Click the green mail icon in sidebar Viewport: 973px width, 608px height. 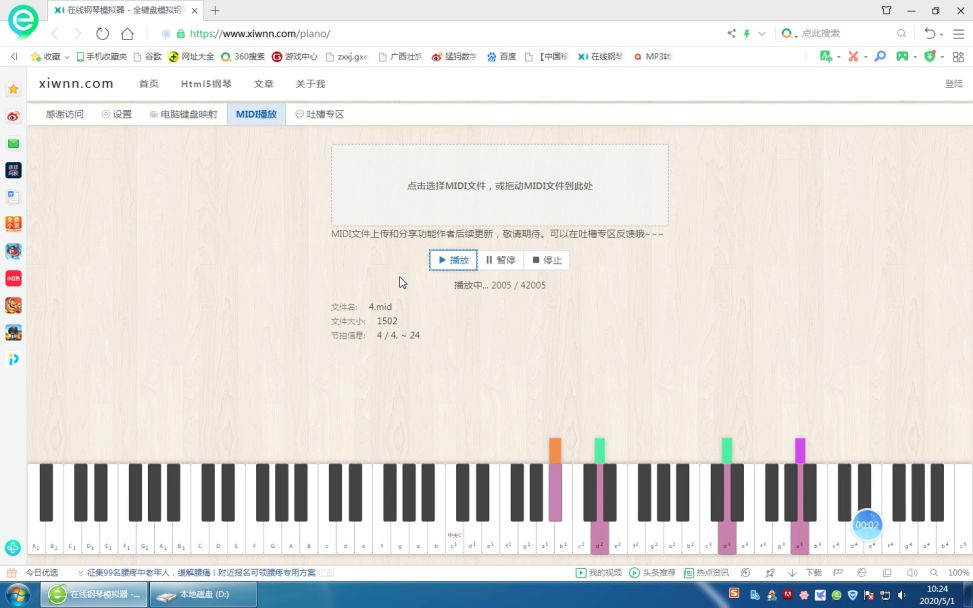click(13, 143)
